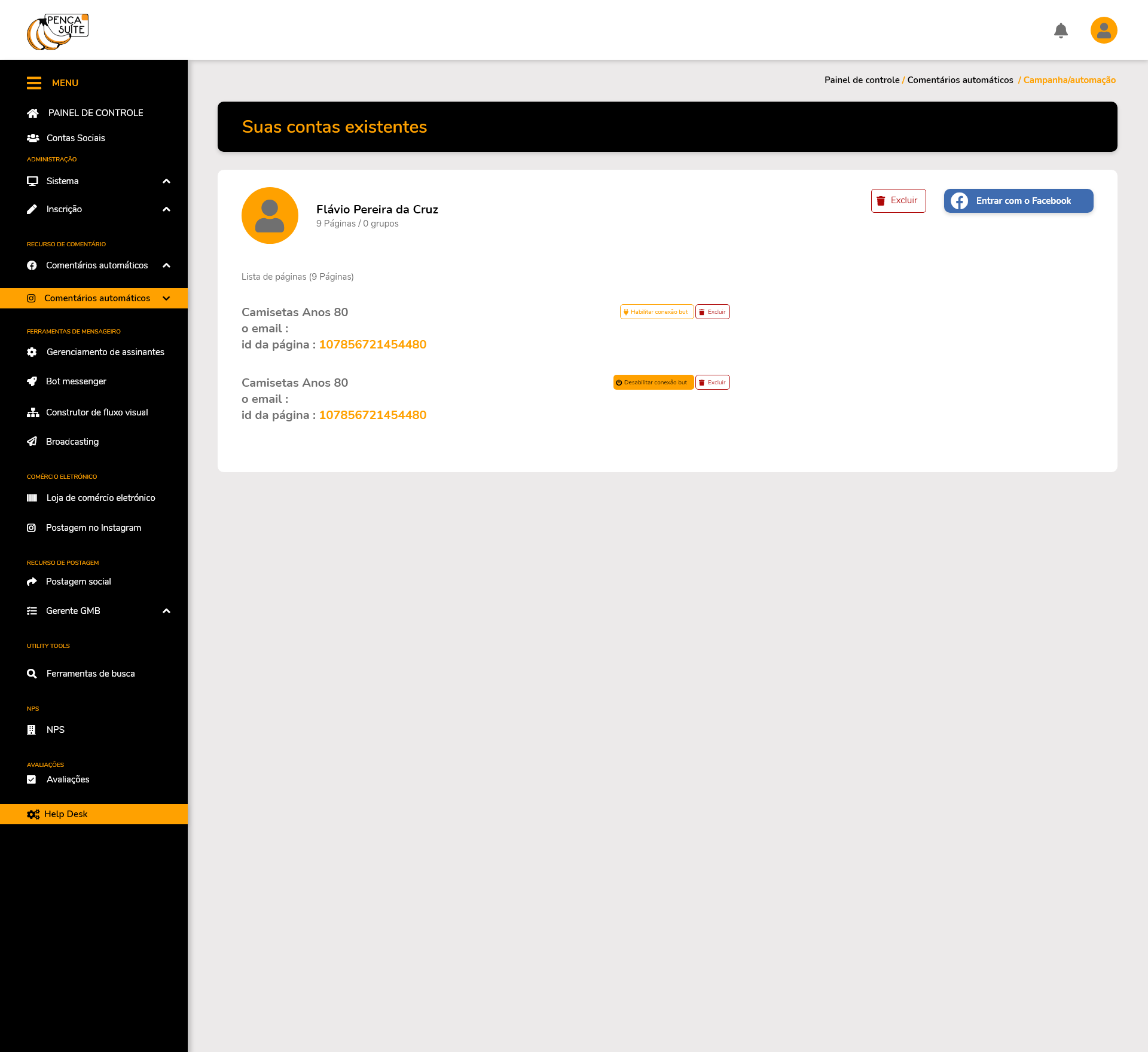Enable connection with Habilitar conexão bot
1148x1052 pixels.
[657, 312]
